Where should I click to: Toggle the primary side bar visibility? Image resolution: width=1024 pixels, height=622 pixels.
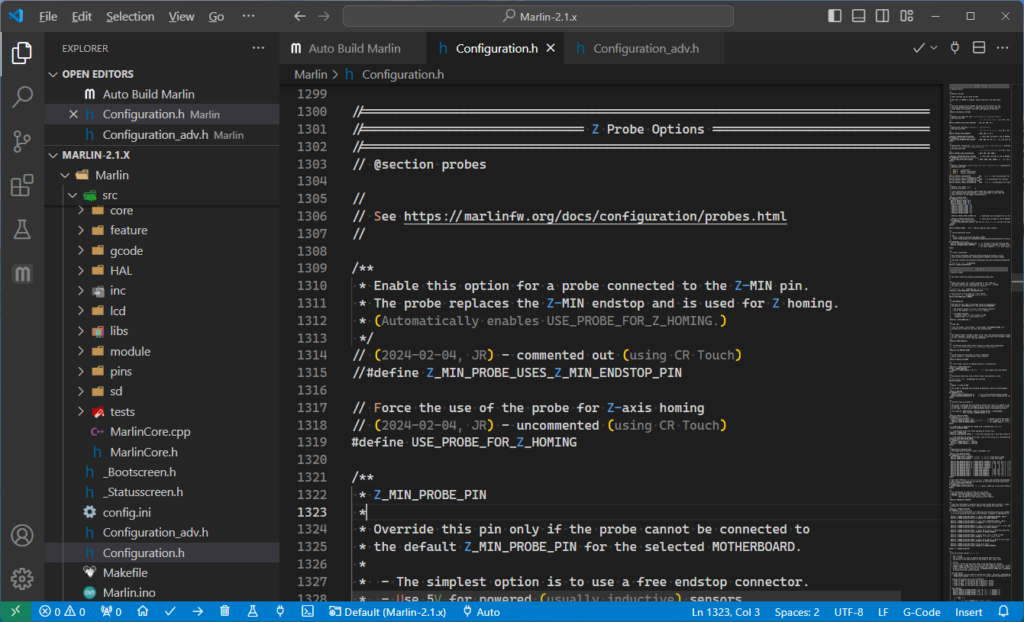(x=835, y=16)
